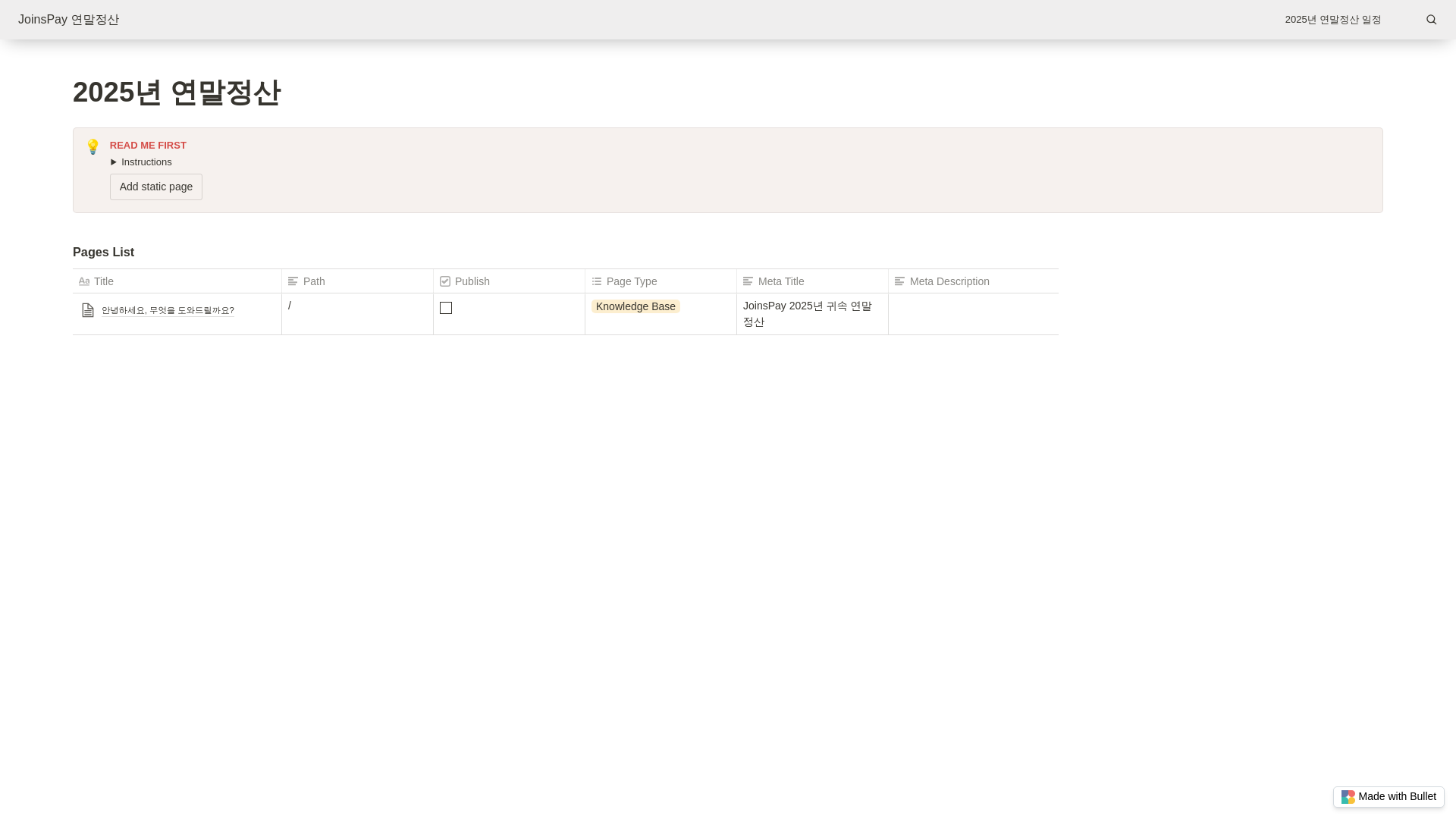
Task: Open the 2025년 연말정산 일정 nav link
Action: (x=1333, y=20)
